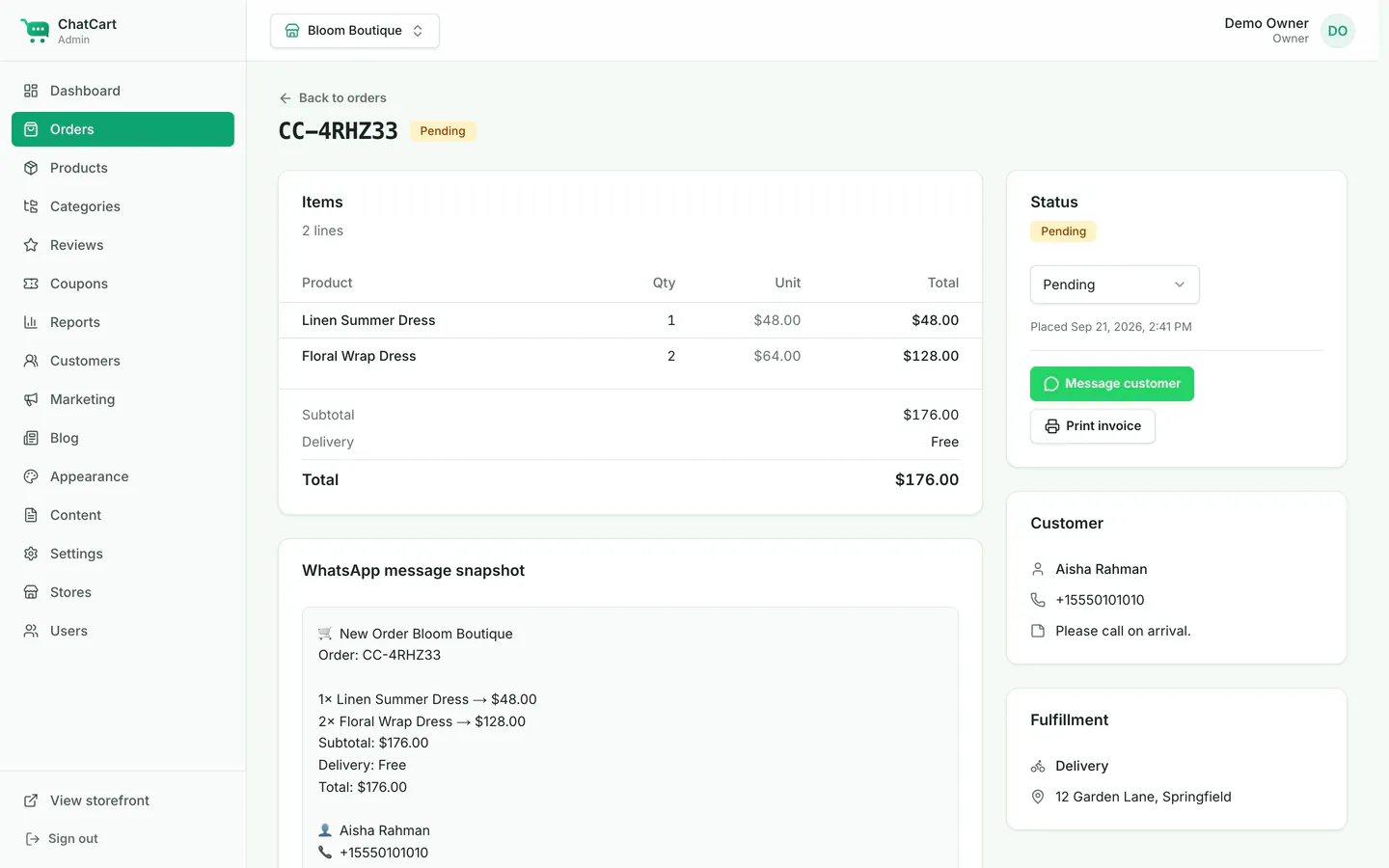1389x868 pixels.
Task: Click the Settings gear icon
Action: (x=31, y=554)
